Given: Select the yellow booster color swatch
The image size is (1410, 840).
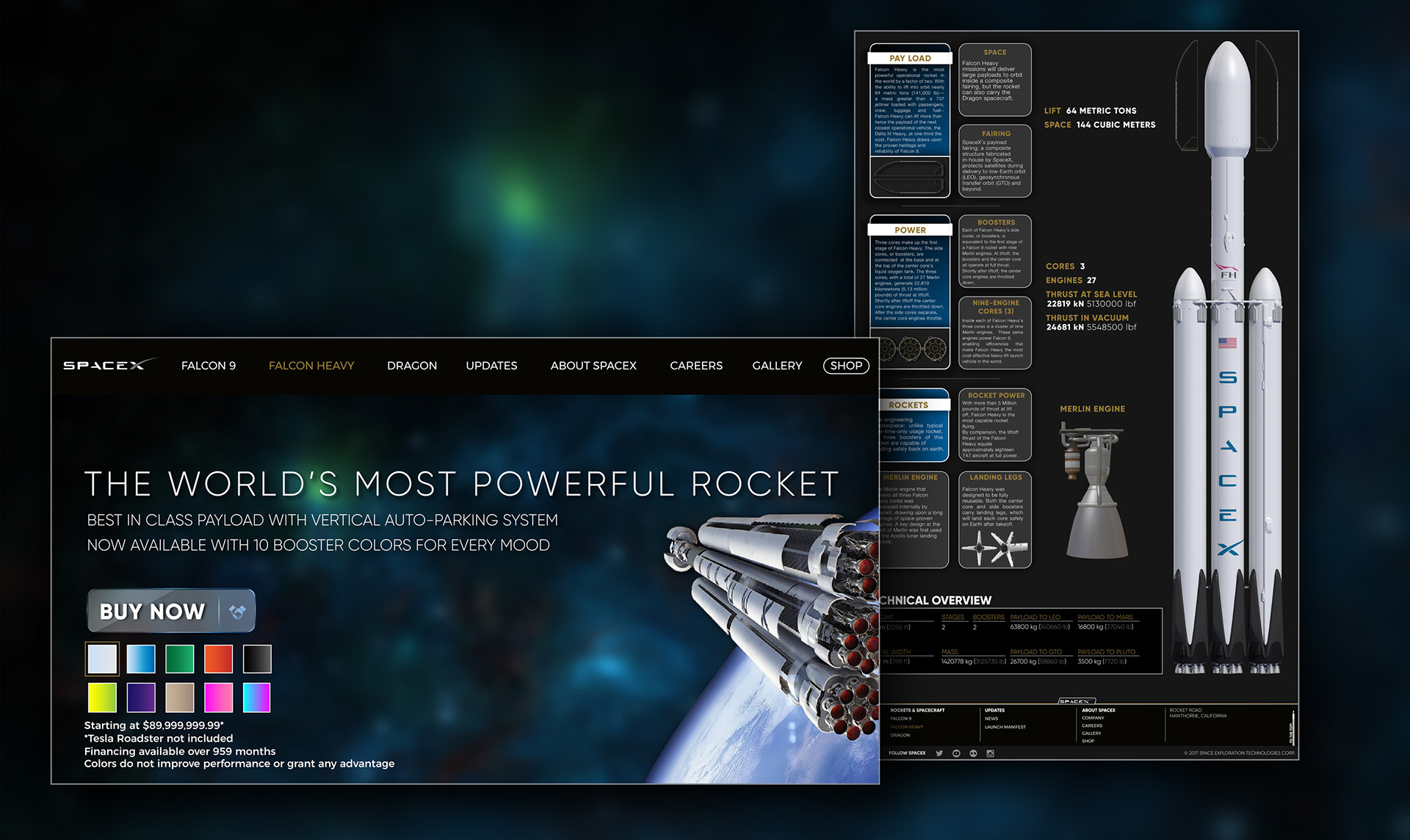Looking at the screenshot, I should [x=102, y=698].
